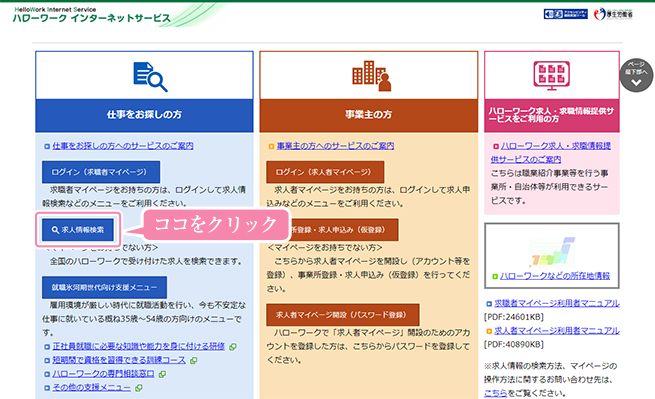Select the ハローワーク求人・求職情報提供サービス pink header
The height and width of the screenshot is (399, 655).
tap(551, 115)
